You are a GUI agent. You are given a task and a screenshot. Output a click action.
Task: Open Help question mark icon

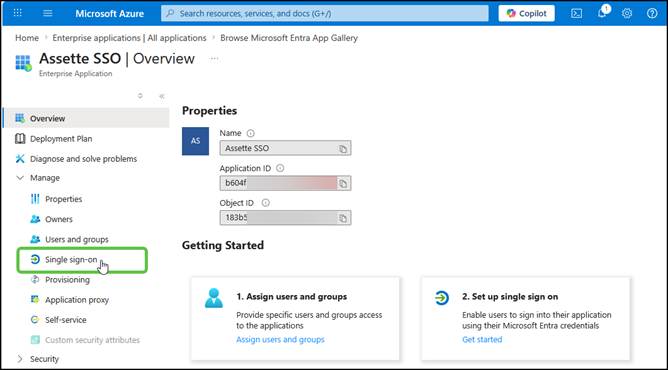tap(652, 13)
